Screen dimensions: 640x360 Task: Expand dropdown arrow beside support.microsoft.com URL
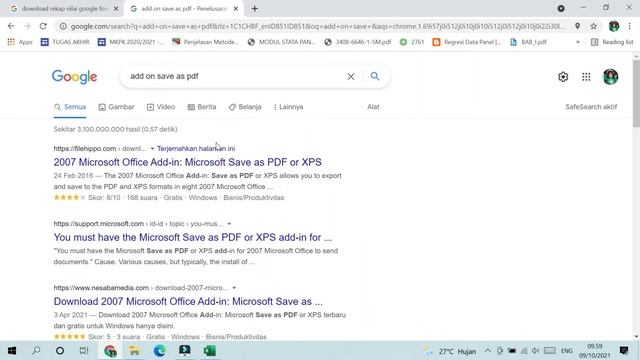click(229, 224)
